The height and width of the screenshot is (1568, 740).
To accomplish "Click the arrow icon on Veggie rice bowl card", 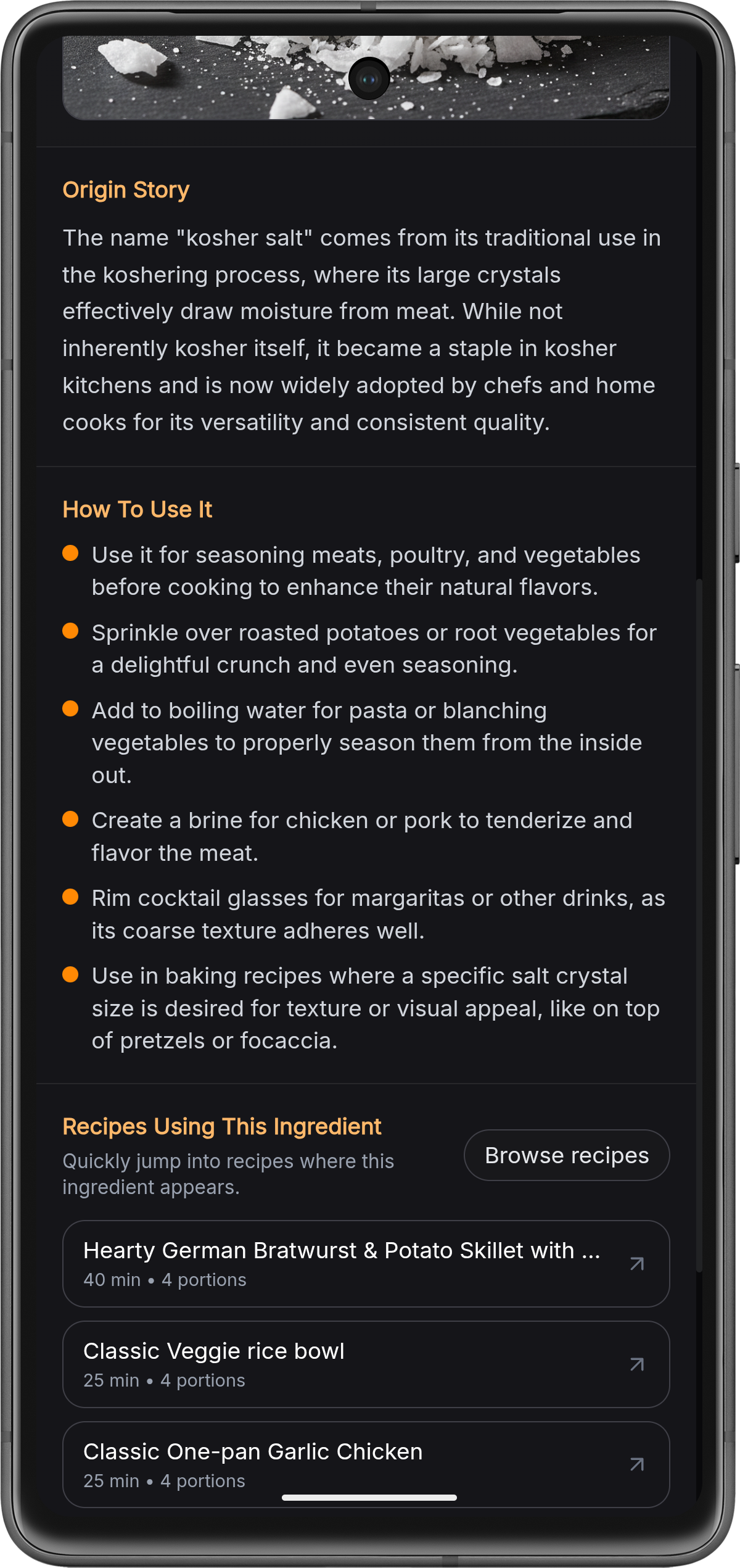I will [x=637, y=1364].
